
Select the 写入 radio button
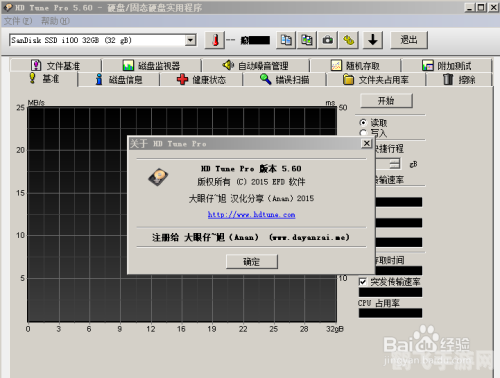363,133
